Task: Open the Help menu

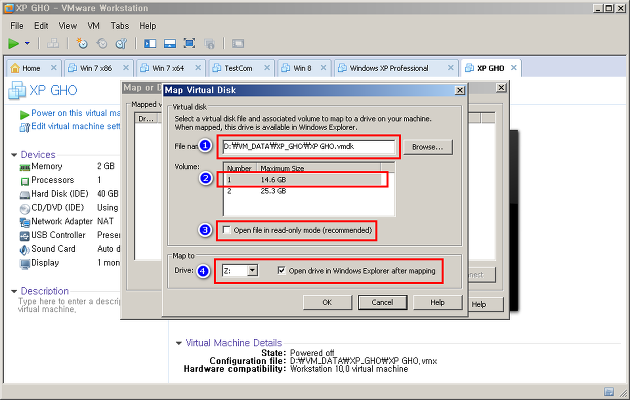Action: tap(147, 26)
